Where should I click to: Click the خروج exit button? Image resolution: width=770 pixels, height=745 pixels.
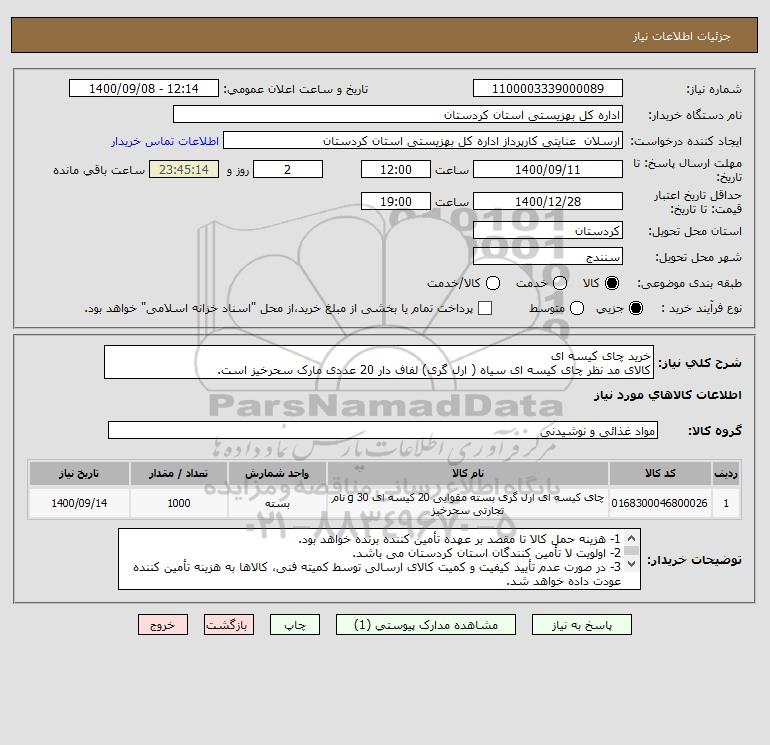tap(163, 625)
